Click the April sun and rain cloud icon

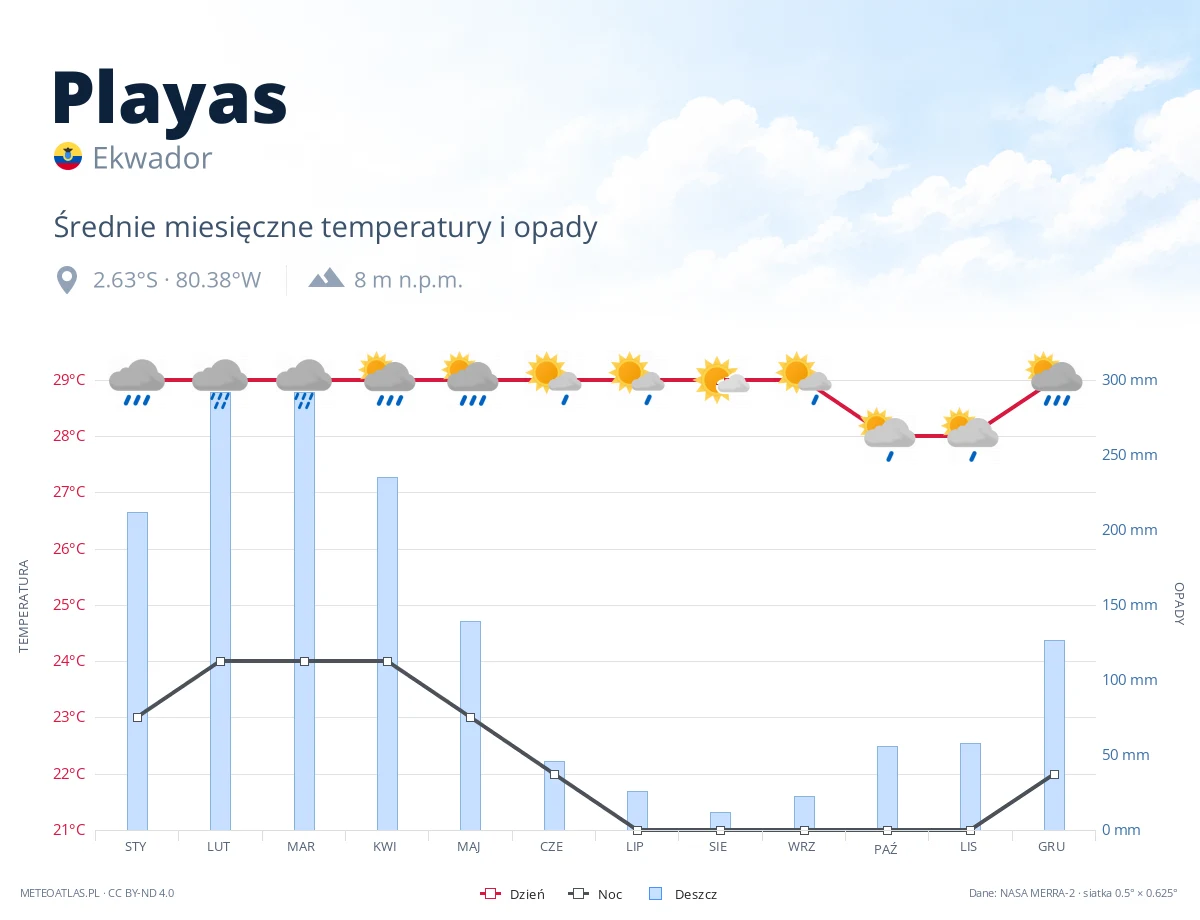387,380
